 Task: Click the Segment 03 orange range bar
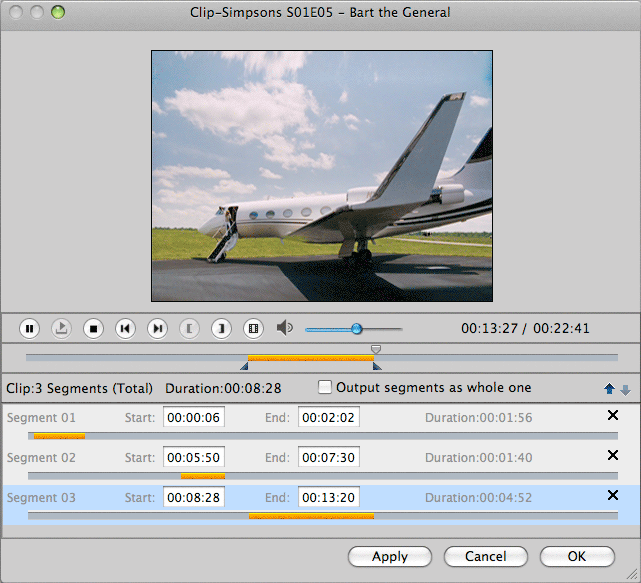pyautogui.click(x=312, y=516)
